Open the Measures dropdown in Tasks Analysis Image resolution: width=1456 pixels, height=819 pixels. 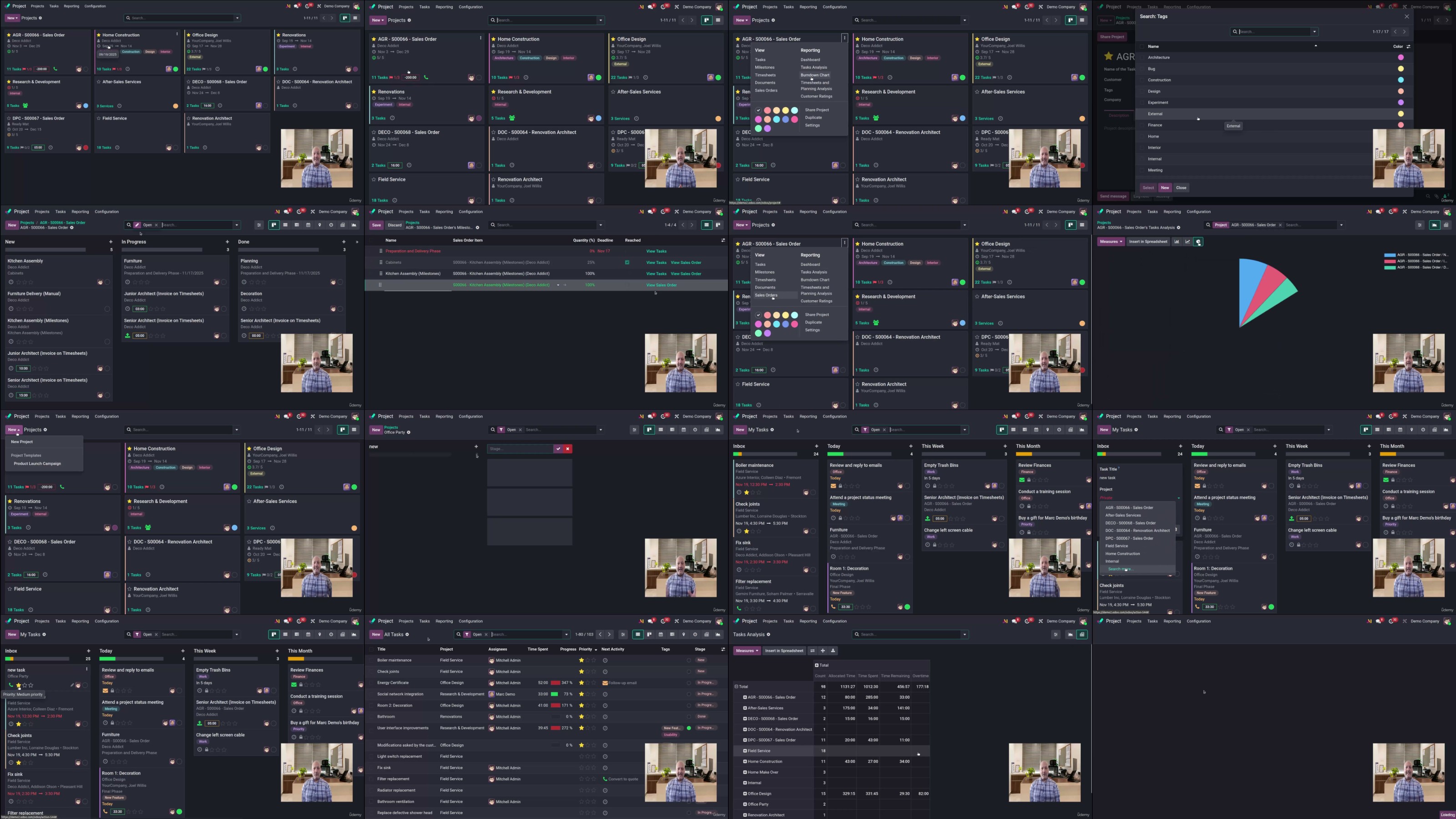747,651
